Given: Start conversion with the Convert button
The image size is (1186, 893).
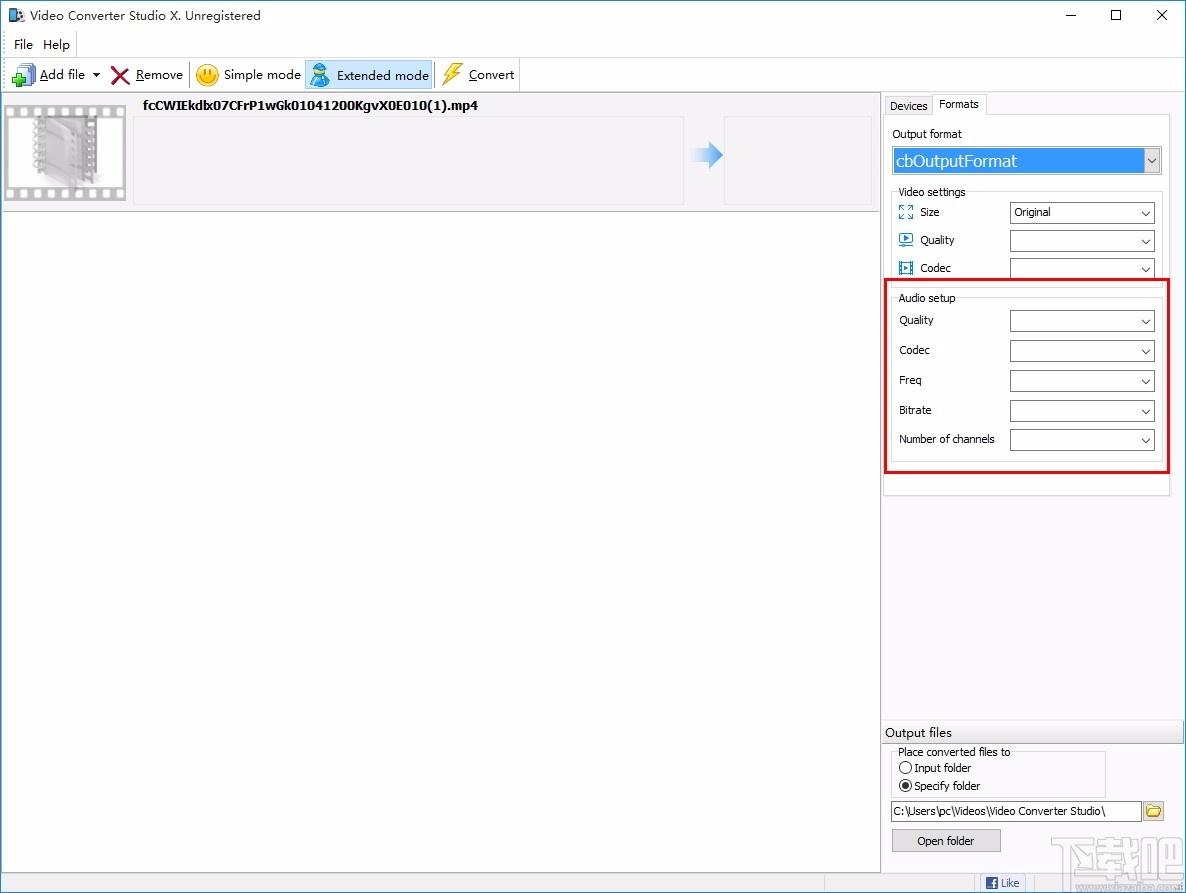Looking at the screenshot, I should pos(478,75).
